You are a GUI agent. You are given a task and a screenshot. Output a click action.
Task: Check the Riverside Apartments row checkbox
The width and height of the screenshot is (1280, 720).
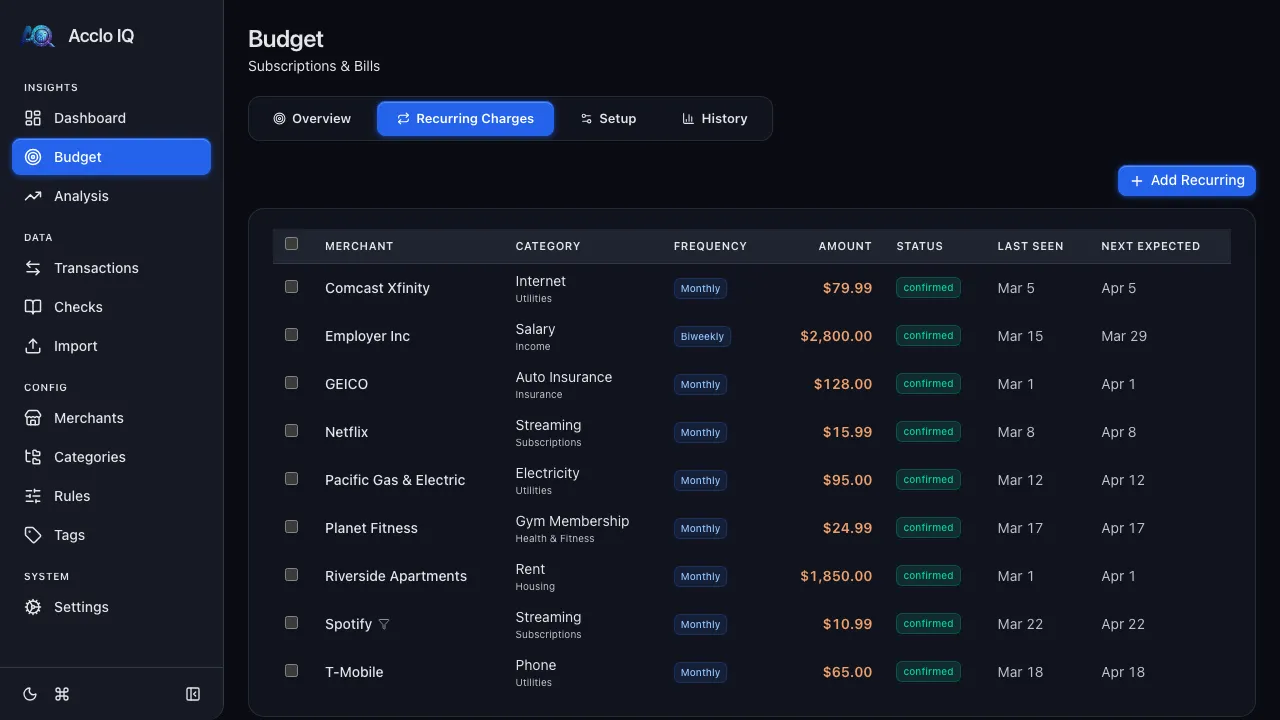291,574
